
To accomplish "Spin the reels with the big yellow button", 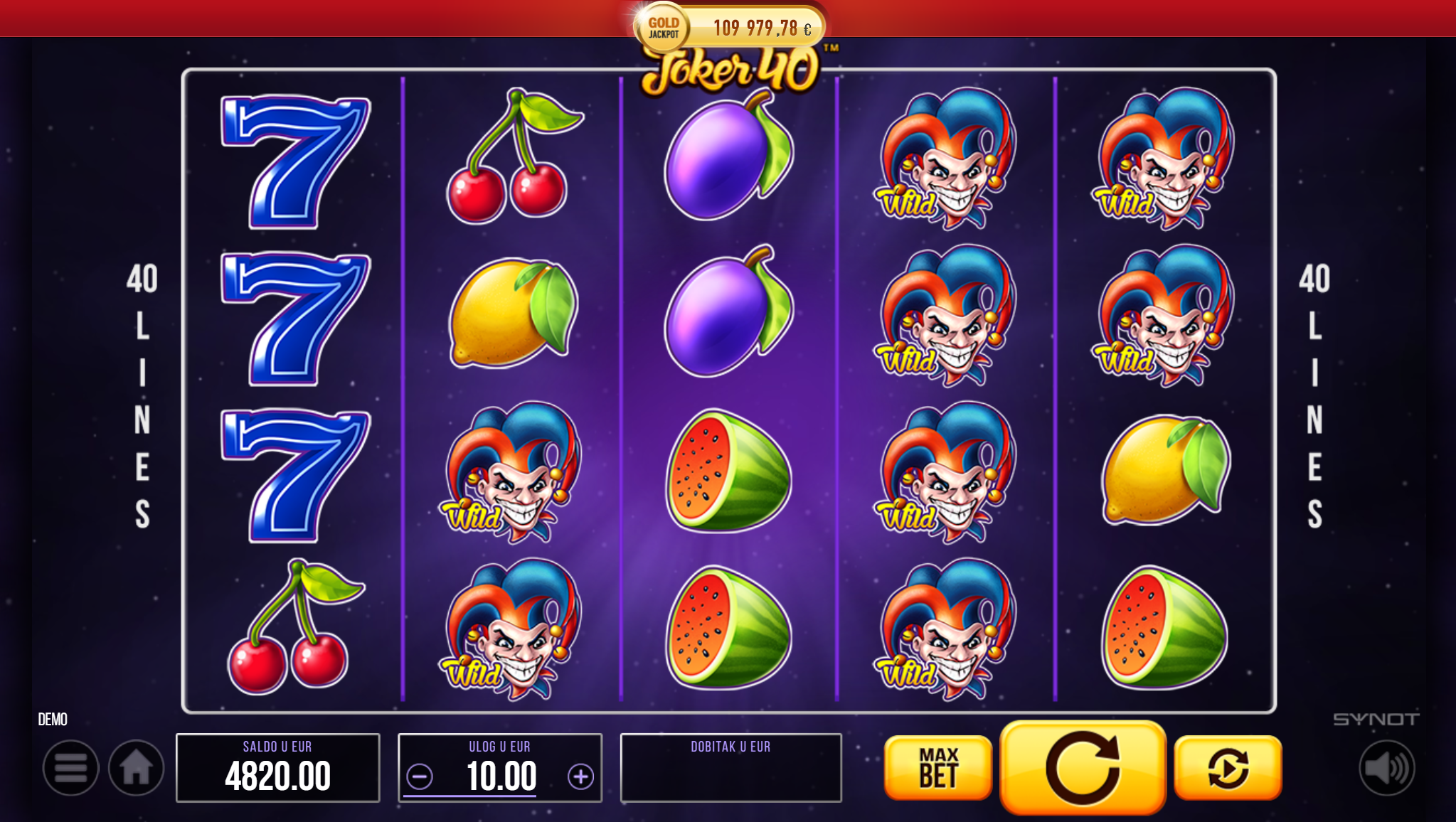I will pyautogui.click(x=1083, y=767).
